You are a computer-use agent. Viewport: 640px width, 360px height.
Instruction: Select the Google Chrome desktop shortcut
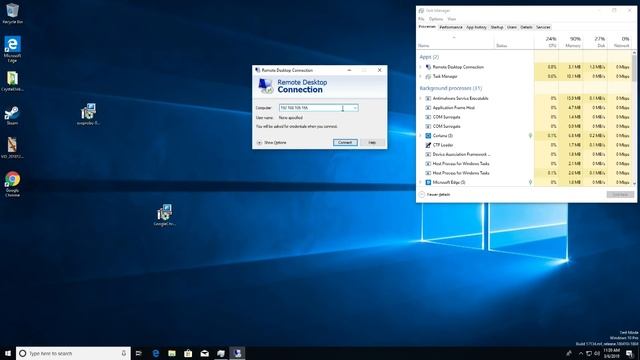point(12,184)
